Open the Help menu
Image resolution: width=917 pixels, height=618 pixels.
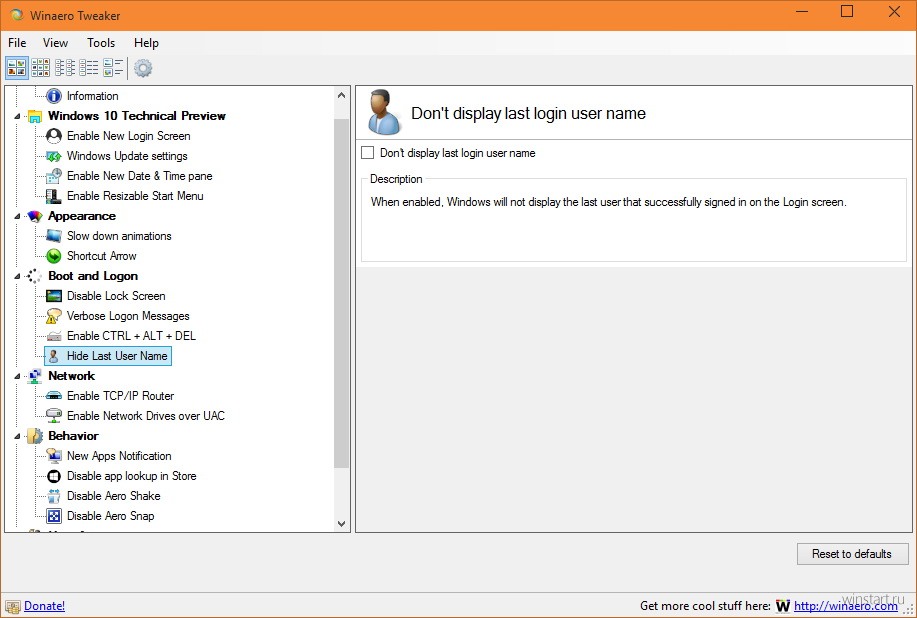pyautogui.click(x=146, y=43)
